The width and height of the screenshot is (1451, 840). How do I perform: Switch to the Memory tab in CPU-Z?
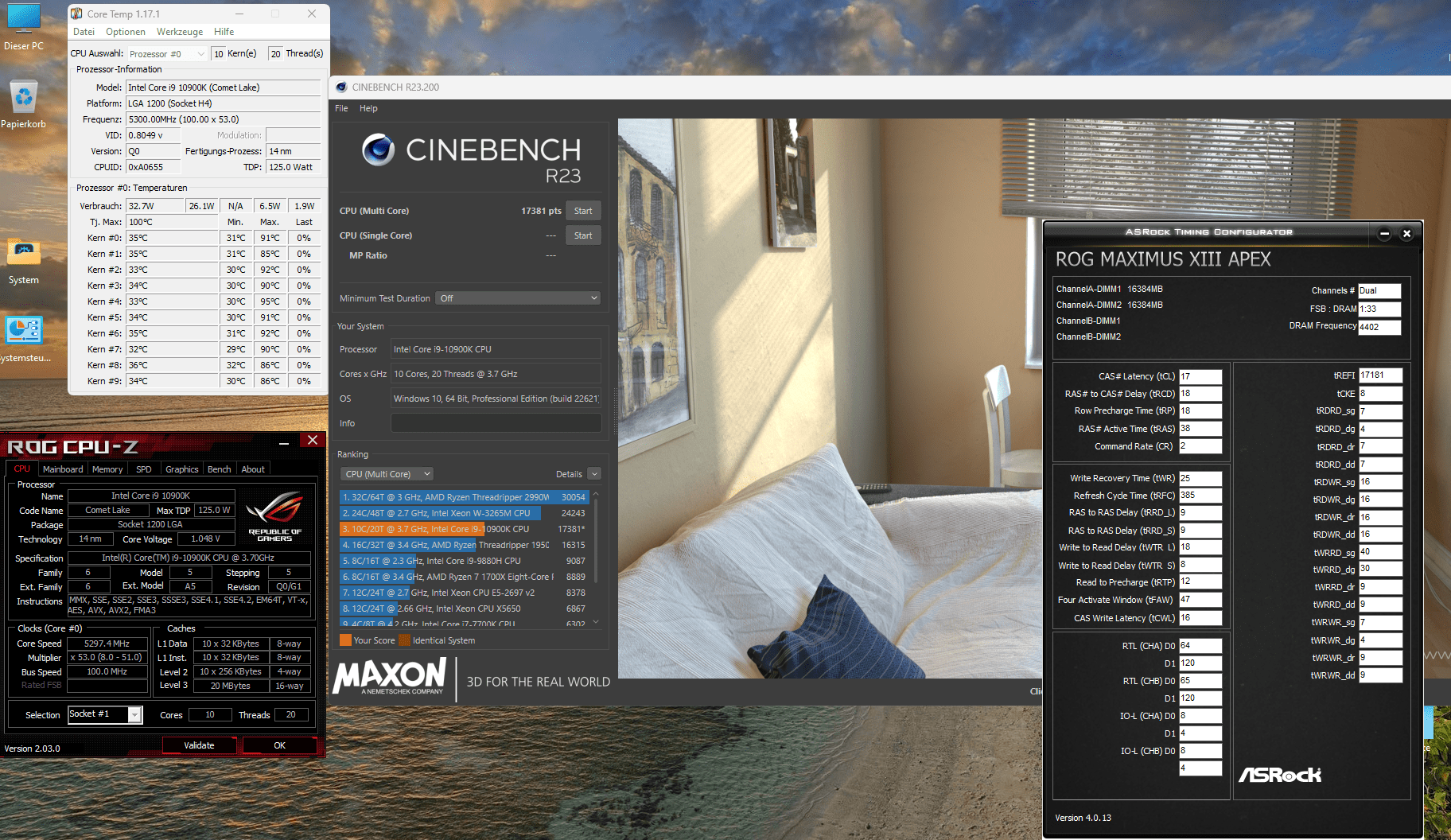(107, 469)
